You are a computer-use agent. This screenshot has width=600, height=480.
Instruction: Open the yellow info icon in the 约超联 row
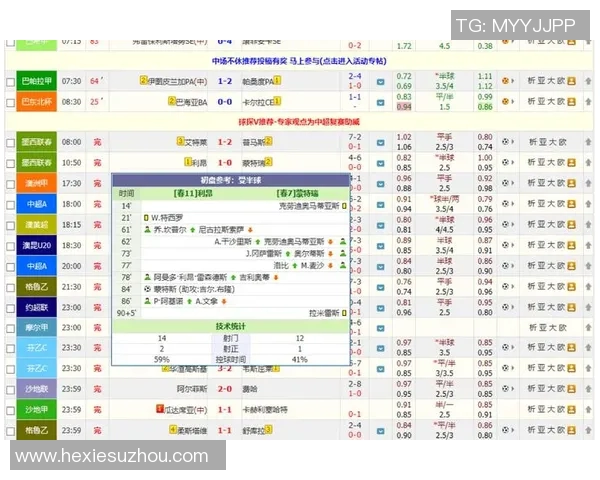(571, 307)
